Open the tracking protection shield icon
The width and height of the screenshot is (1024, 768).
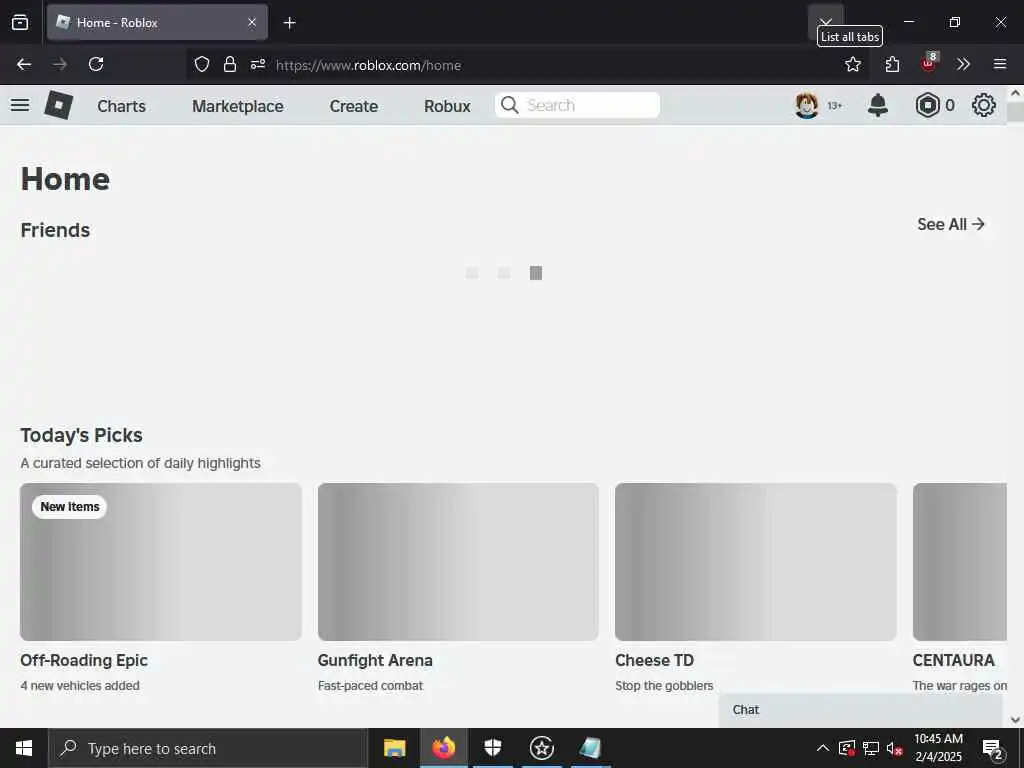coord(202,64)
